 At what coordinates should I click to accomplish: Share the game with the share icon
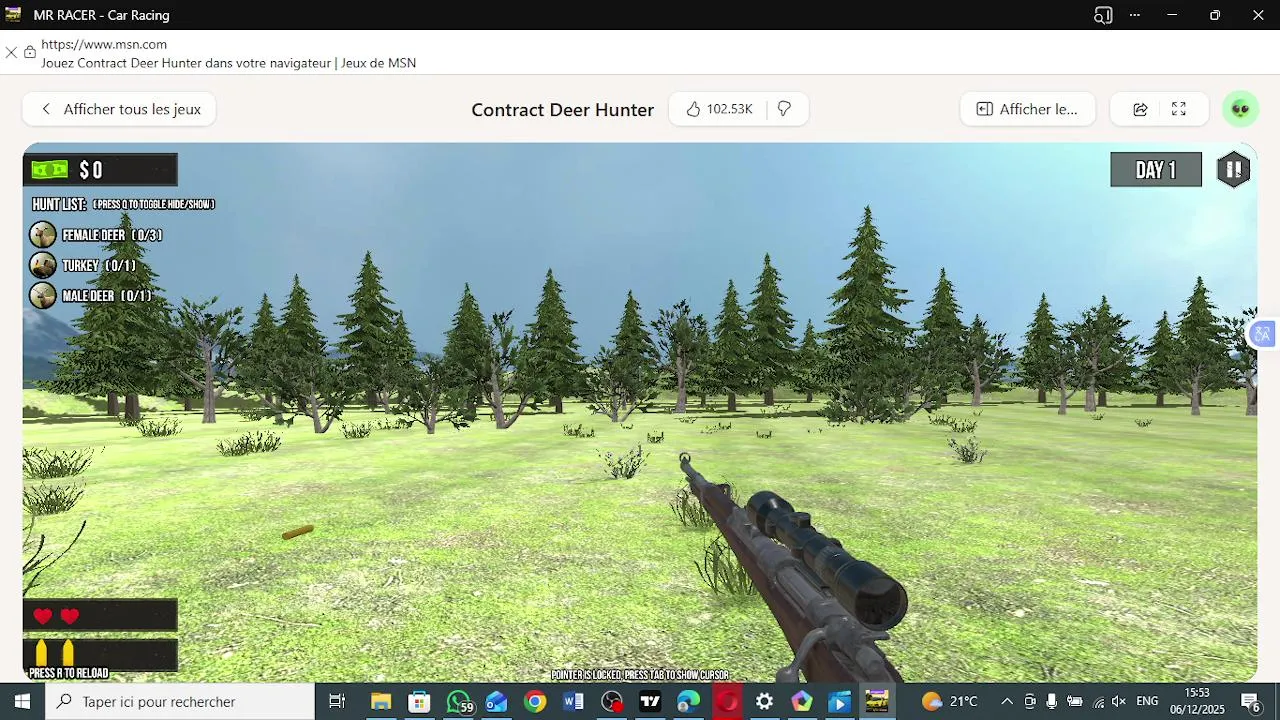(x=1140, y=109)
